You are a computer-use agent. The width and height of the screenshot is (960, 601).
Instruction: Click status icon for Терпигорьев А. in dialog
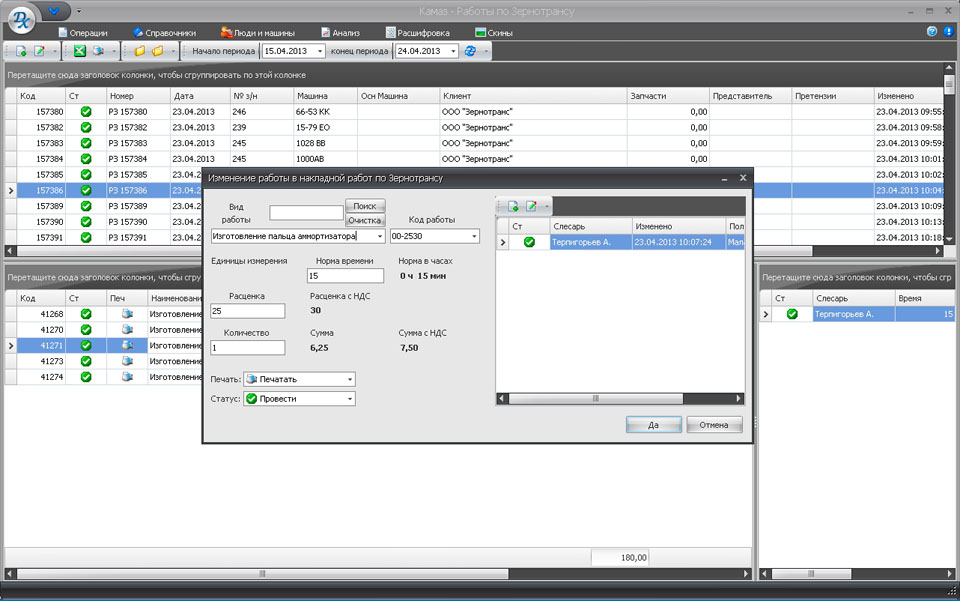529,242
